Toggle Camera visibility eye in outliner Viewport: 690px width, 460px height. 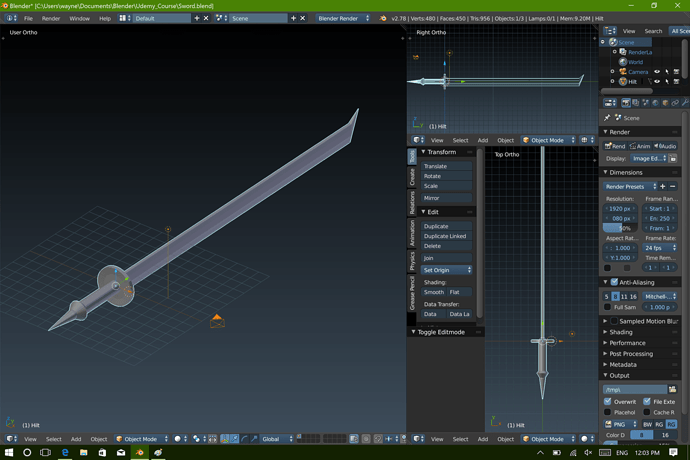(x=657, y=72)
